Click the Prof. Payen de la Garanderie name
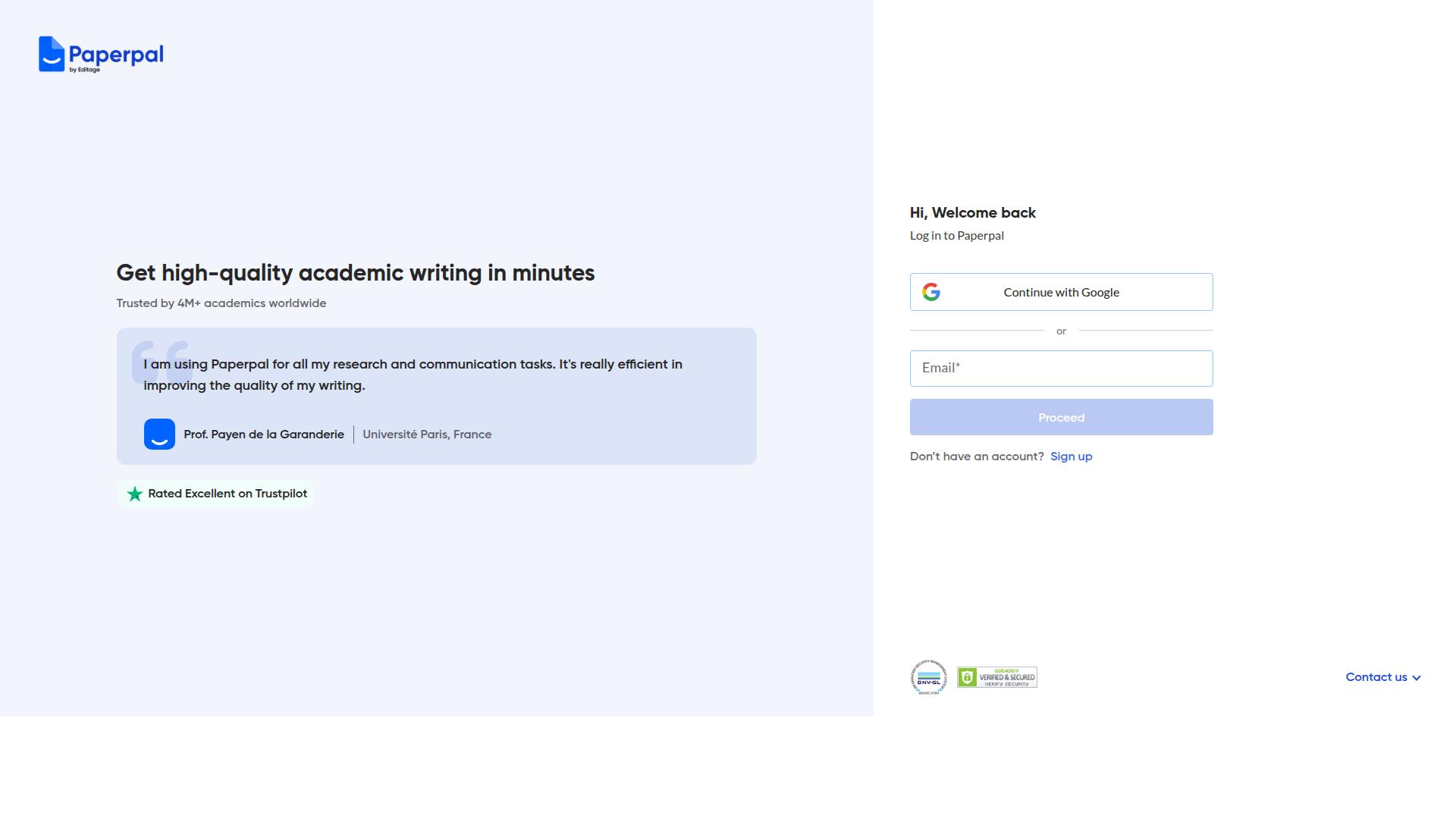This screenshot has width=1456, height=819. point(264,435)
